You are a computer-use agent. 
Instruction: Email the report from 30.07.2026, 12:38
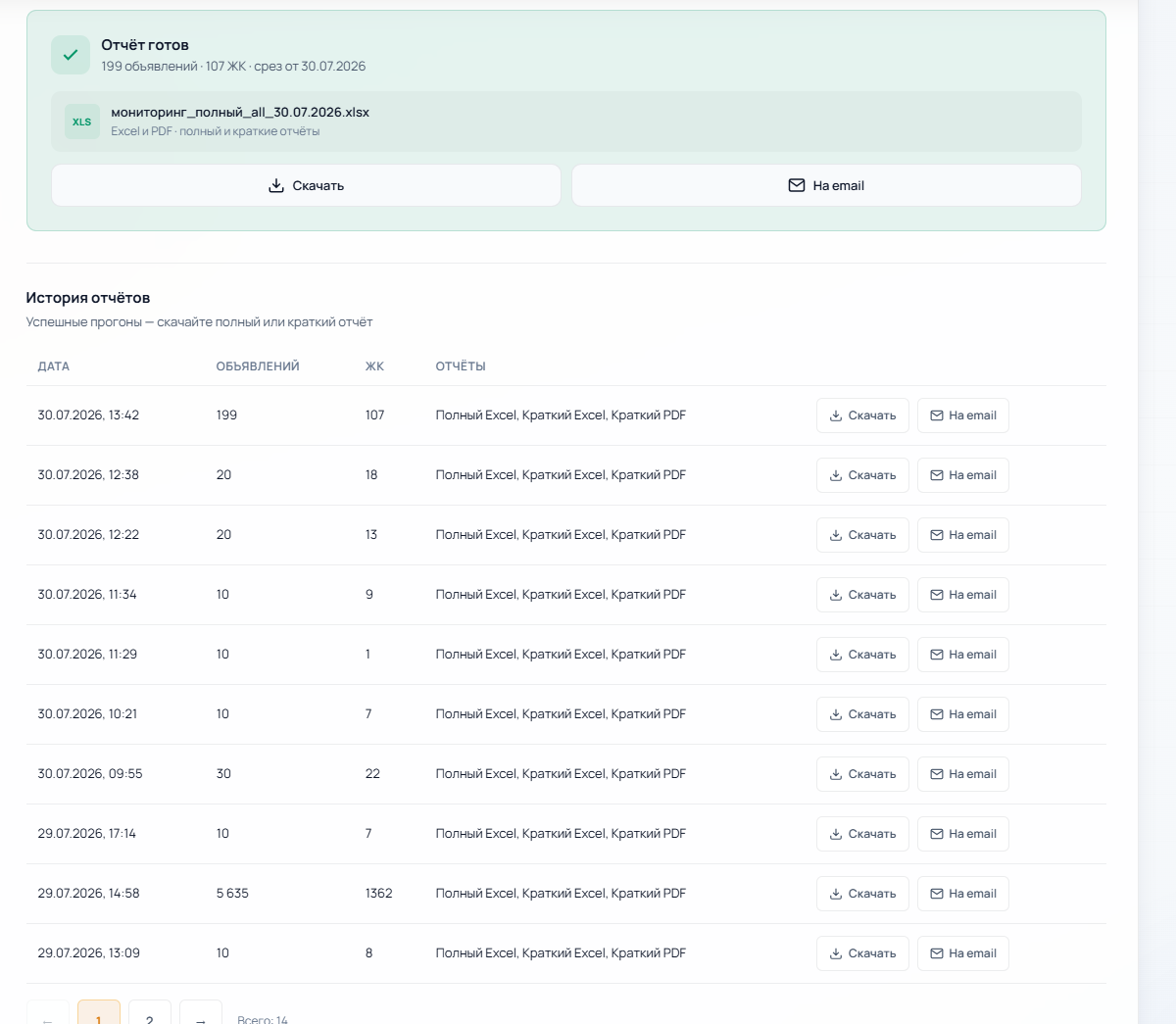pos(963,475)
